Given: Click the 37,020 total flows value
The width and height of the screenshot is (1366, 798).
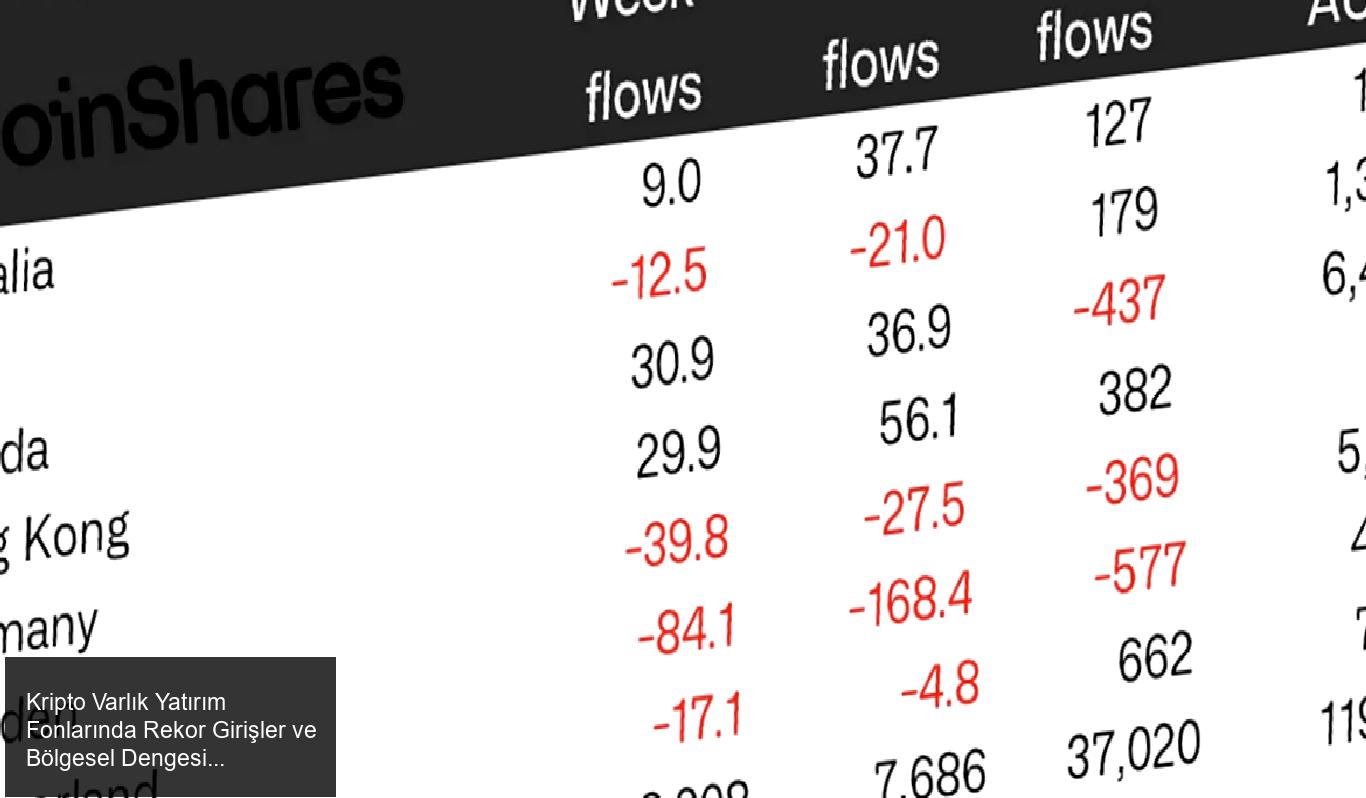Looking at the screenshot, I should point(1133,750).
